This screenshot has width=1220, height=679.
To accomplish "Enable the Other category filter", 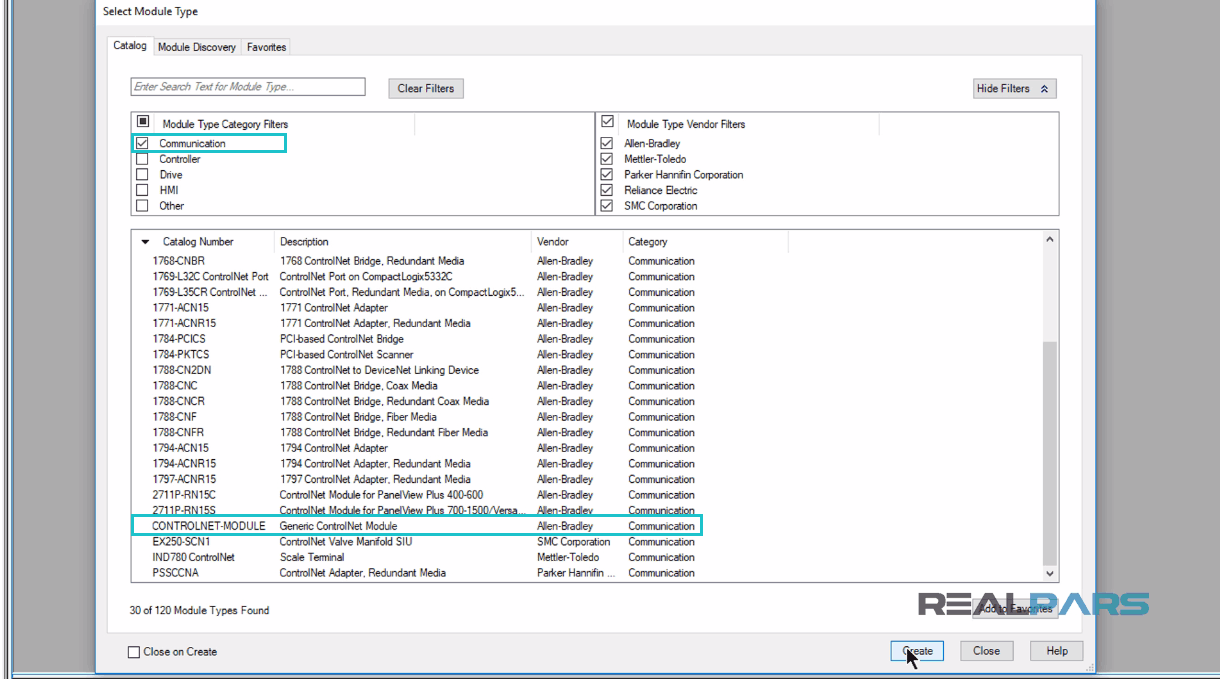I will 142,206.
